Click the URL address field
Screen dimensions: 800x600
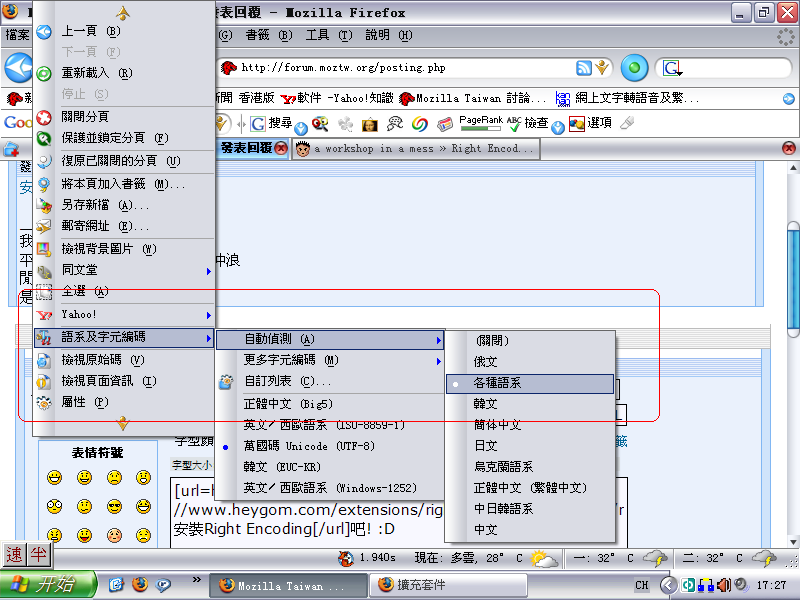click(400, 68)
